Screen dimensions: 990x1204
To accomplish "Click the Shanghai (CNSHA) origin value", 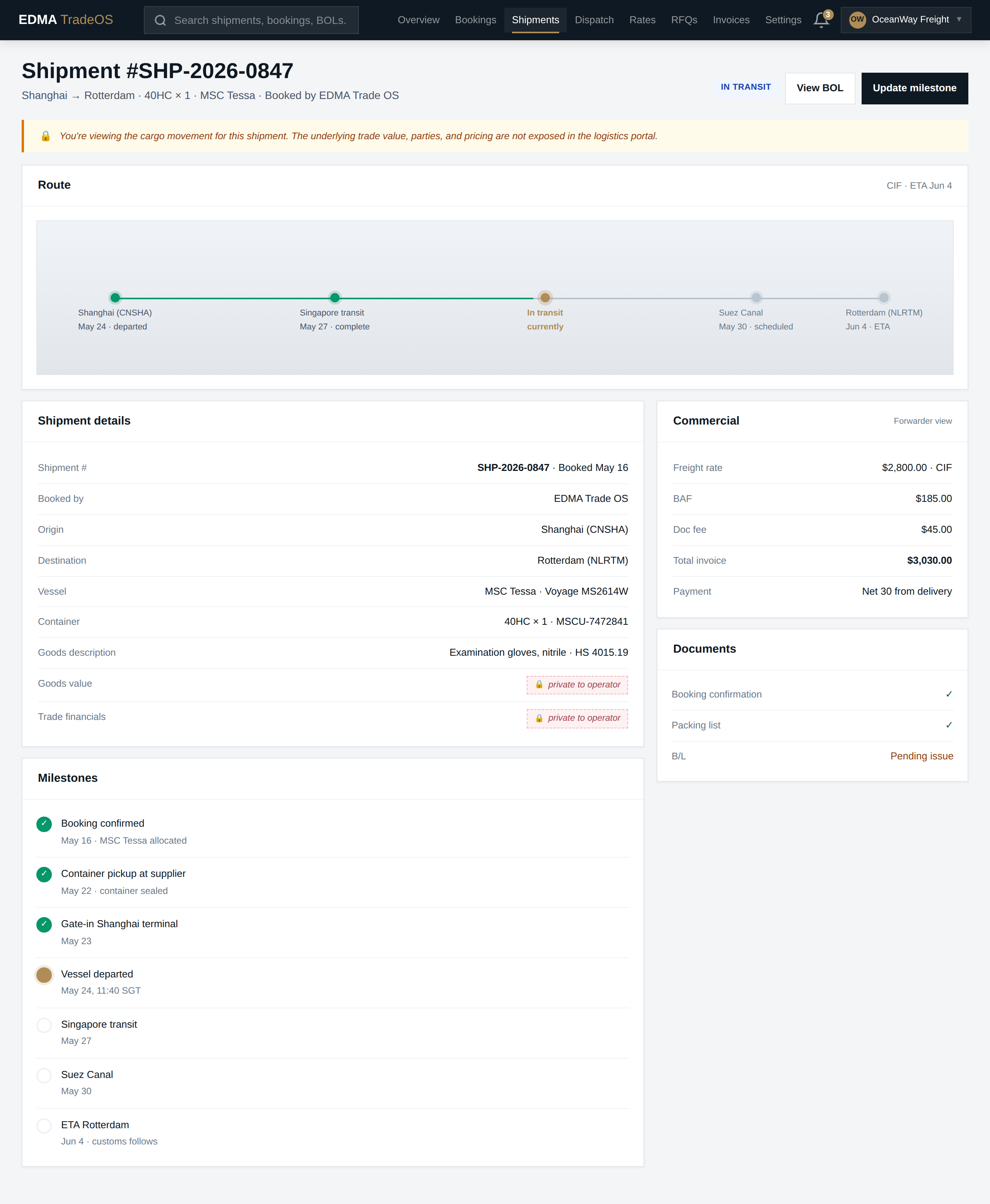I will click(x=584, y=529).
